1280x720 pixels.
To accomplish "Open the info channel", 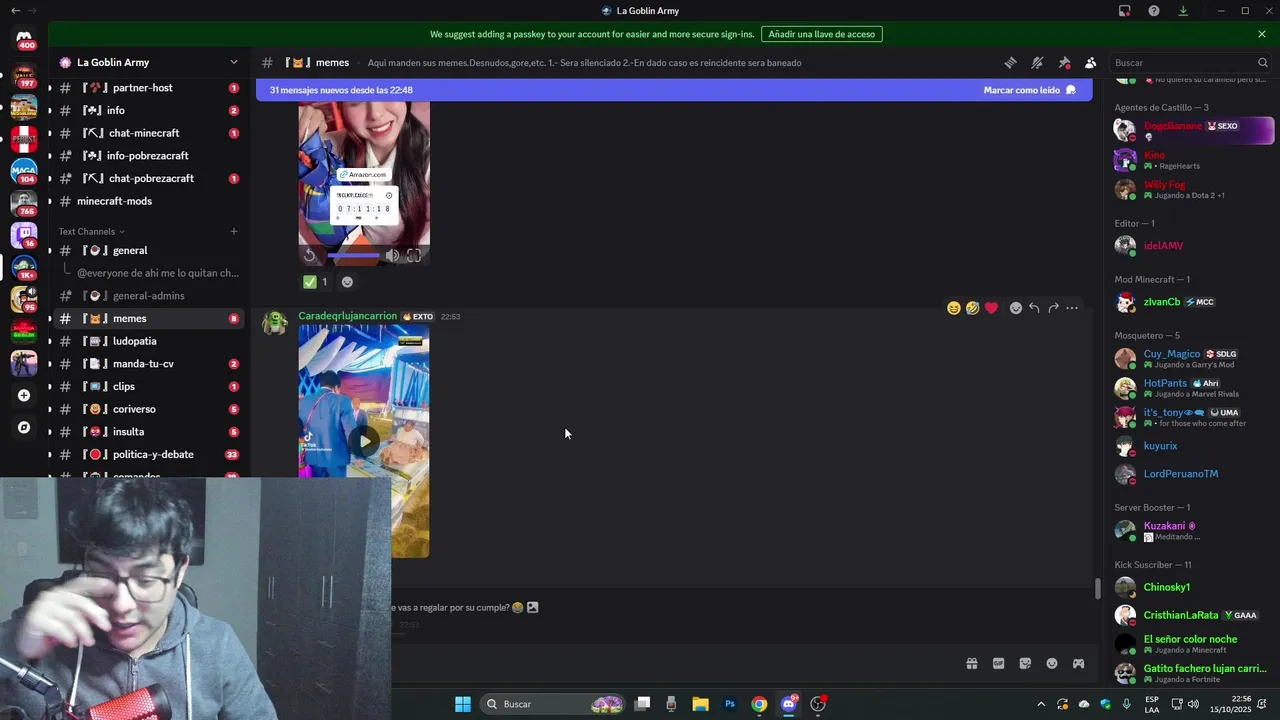I will pyautogui.click(x=148, y=110).
